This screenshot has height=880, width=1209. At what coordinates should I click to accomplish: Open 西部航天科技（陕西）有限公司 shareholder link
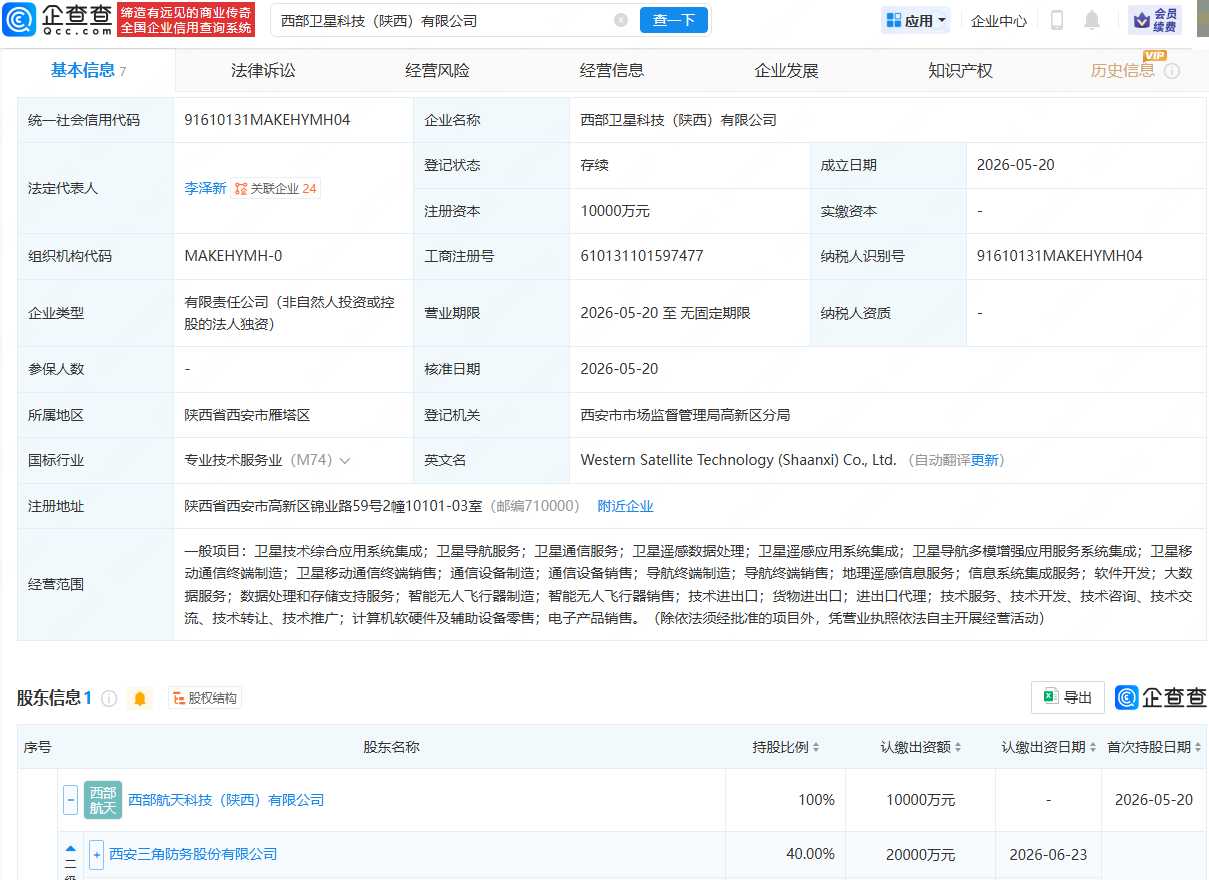[x=226, y=800]
